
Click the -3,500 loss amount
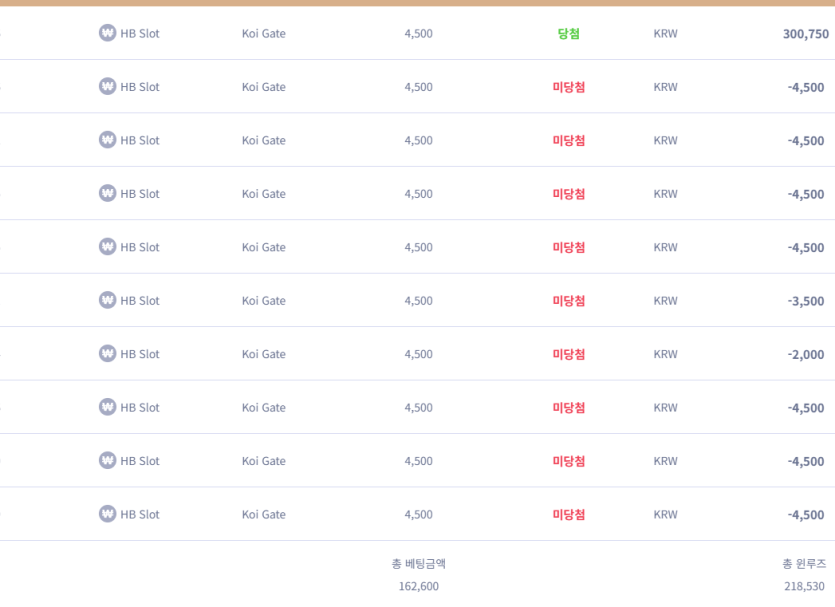coord(806,301)
